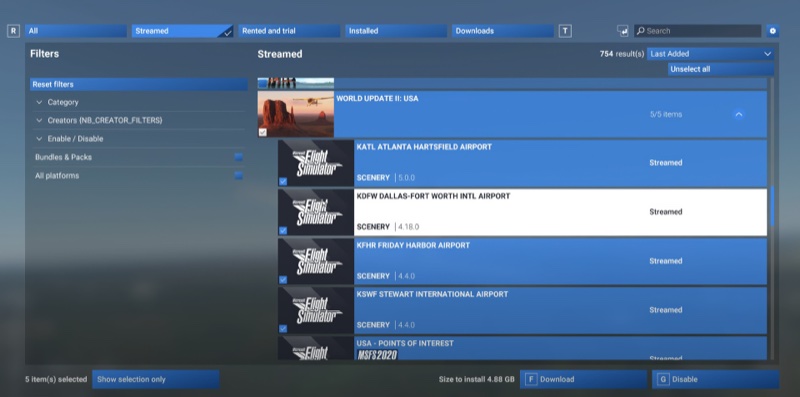Click the 5 item(s) selected label

pos(56,380)
